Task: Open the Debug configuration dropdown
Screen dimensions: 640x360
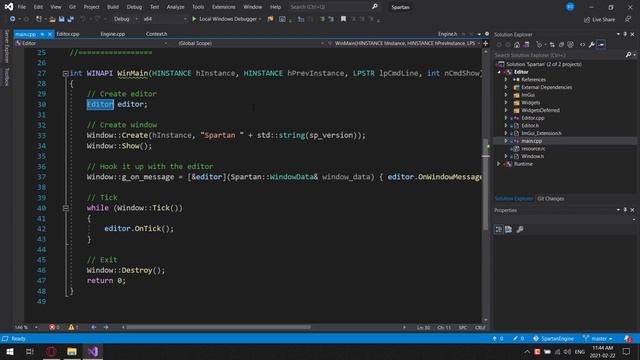Action: coord(125,19)
